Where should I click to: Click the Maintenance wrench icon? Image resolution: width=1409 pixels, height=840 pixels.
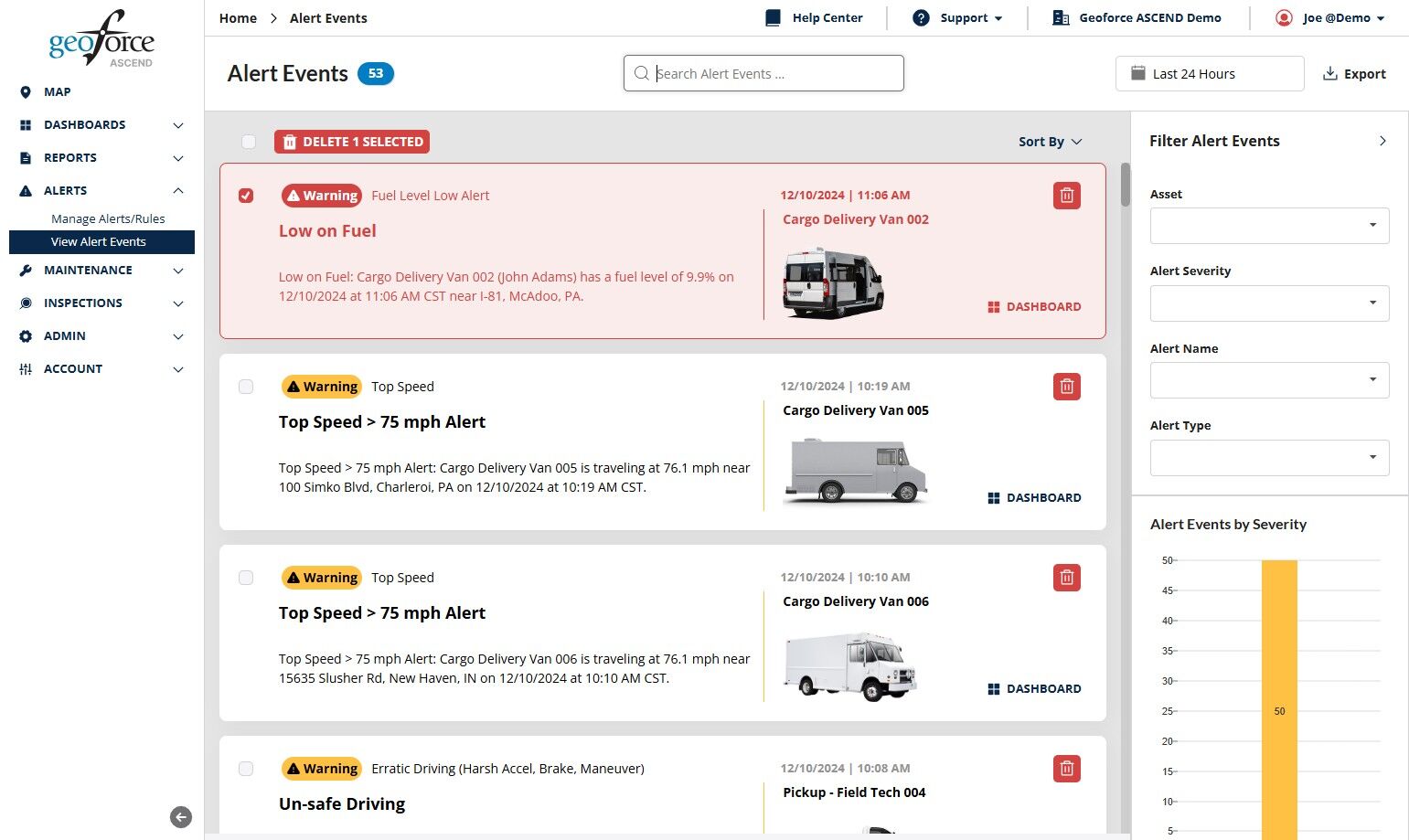(26, 271)
